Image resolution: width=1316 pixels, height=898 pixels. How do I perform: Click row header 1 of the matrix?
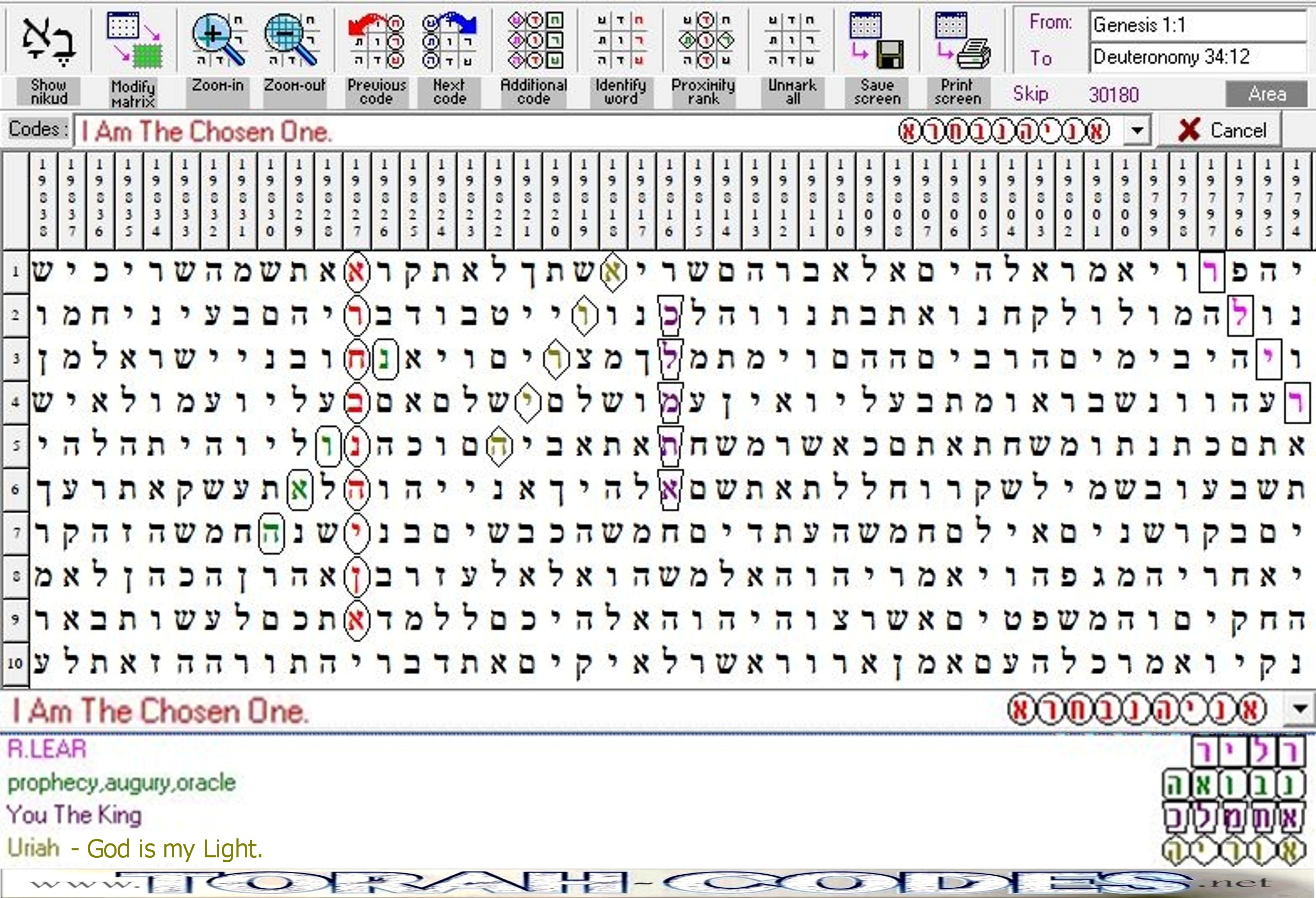tap(15, 272)
